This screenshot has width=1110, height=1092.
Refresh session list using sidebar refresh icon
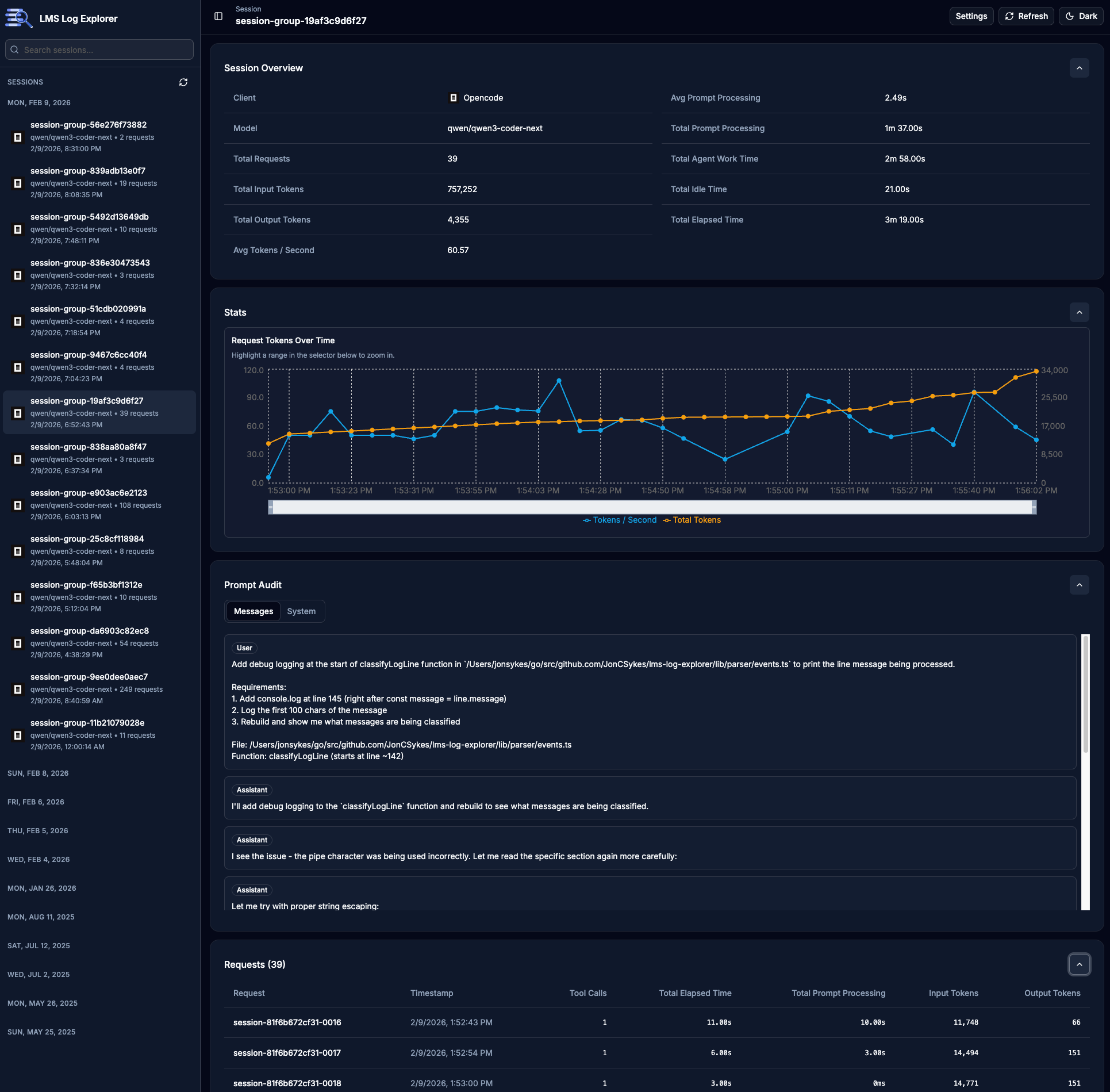[183, 82]
